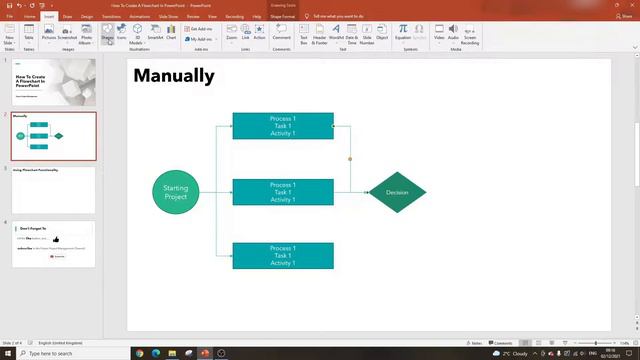Click the Icons insert button
The width and height of the screenshot is (640, 360).
(x=122, y=33)
